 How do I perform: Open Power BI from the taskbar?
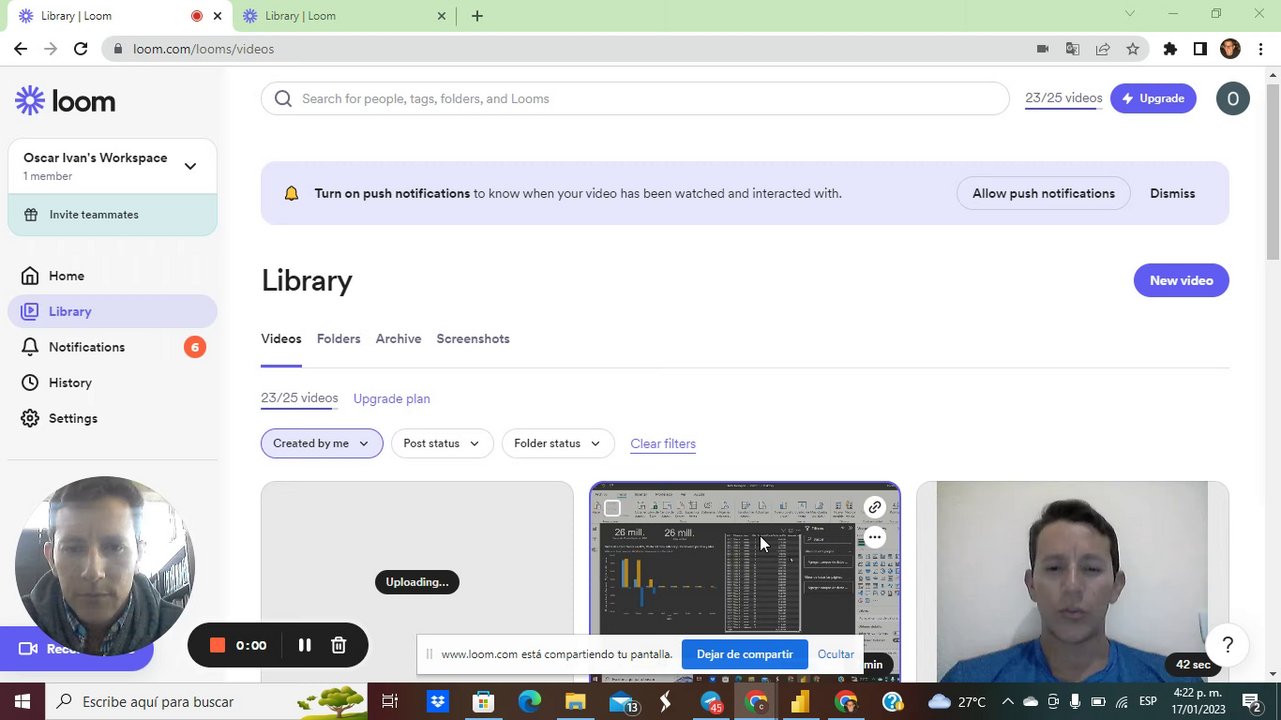click(799, 701)
